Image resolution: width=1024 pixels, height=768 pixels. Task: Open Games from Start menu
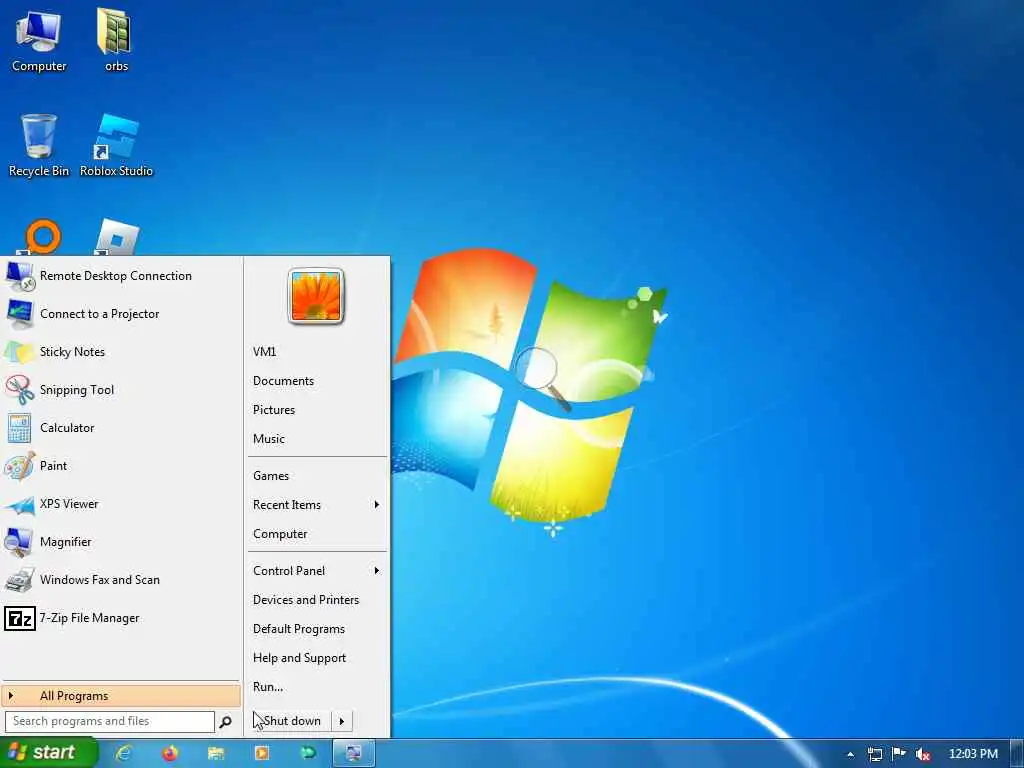coord(270,476)
